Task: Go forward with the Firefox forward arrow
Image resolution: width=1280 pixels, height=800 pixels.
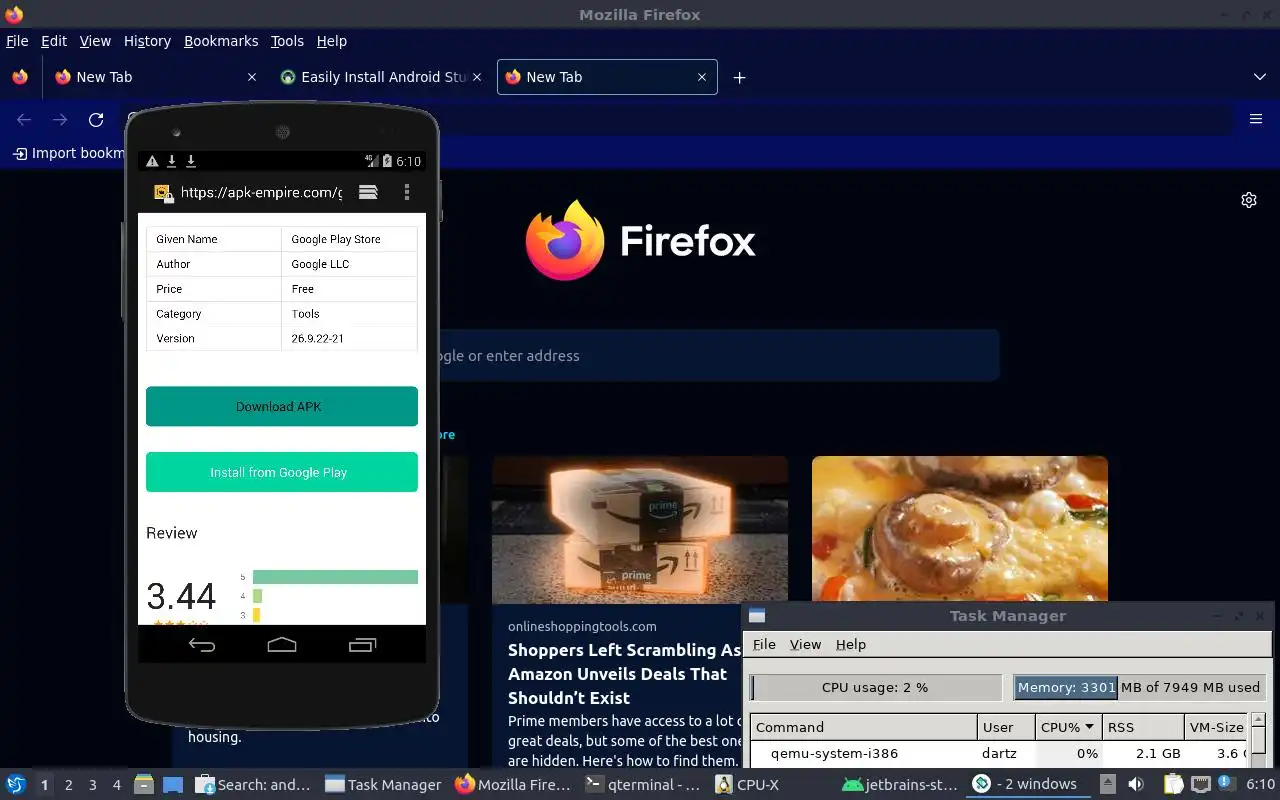Action: coord(60,120)
